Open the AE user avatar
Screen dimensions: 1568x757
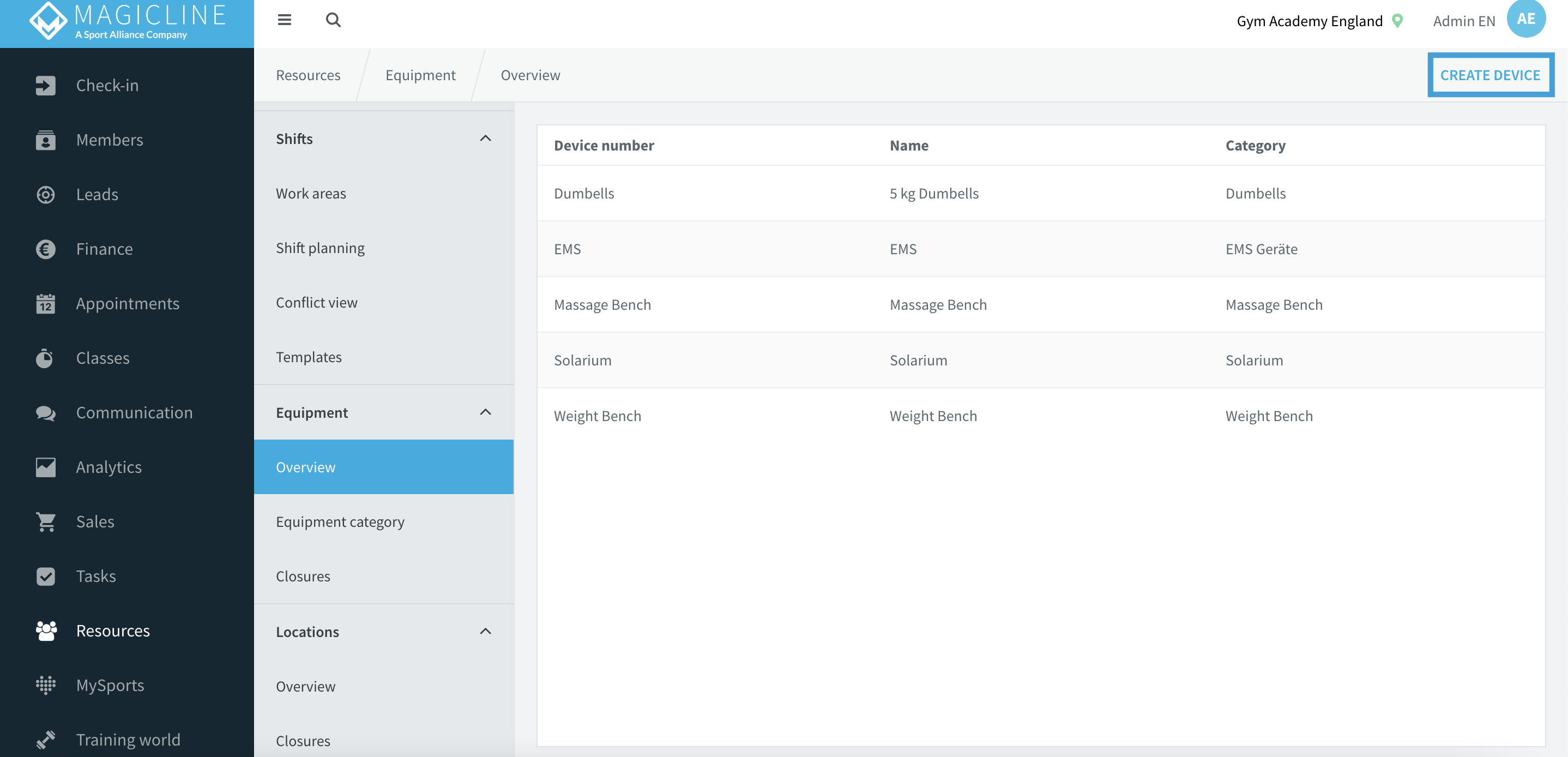tap(1526, 19)
